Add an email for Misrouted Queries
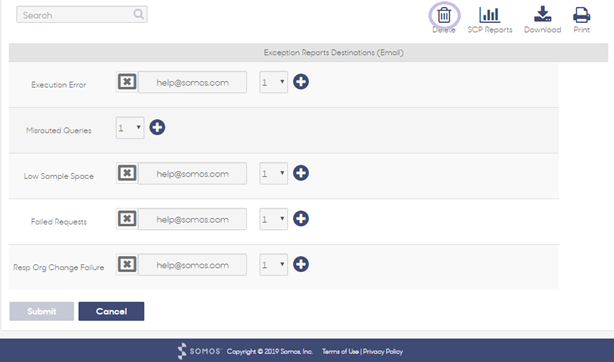The image size is (614, 362). coord(157,127)
